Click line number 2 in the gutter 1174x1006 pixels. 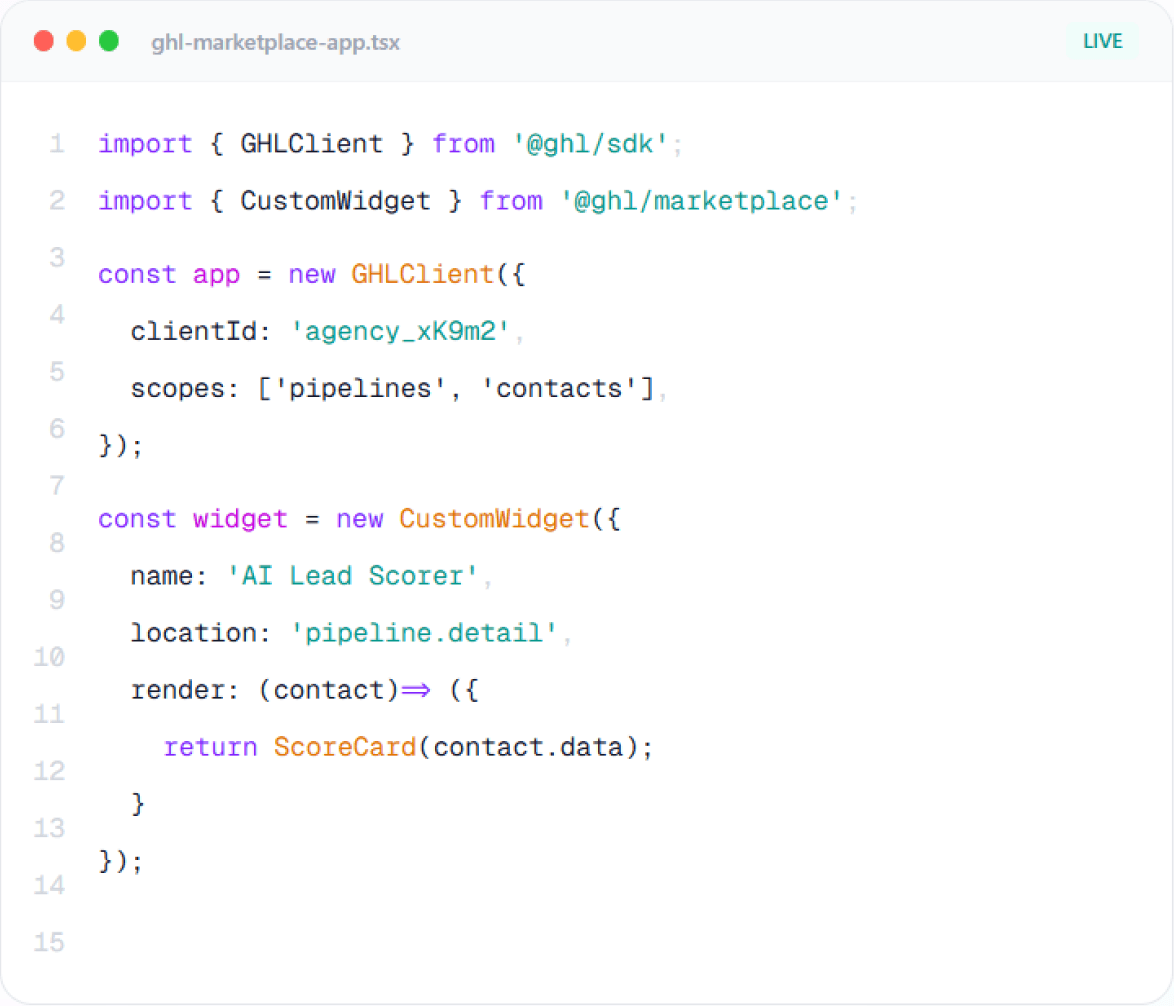[57, 200]
